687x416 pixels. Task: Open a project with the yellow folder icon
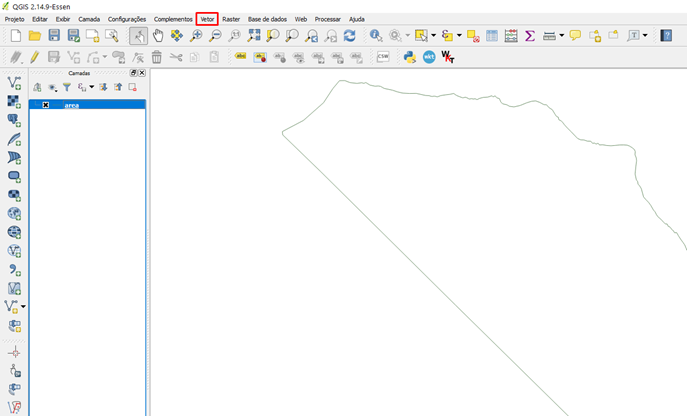pos(35,36)
